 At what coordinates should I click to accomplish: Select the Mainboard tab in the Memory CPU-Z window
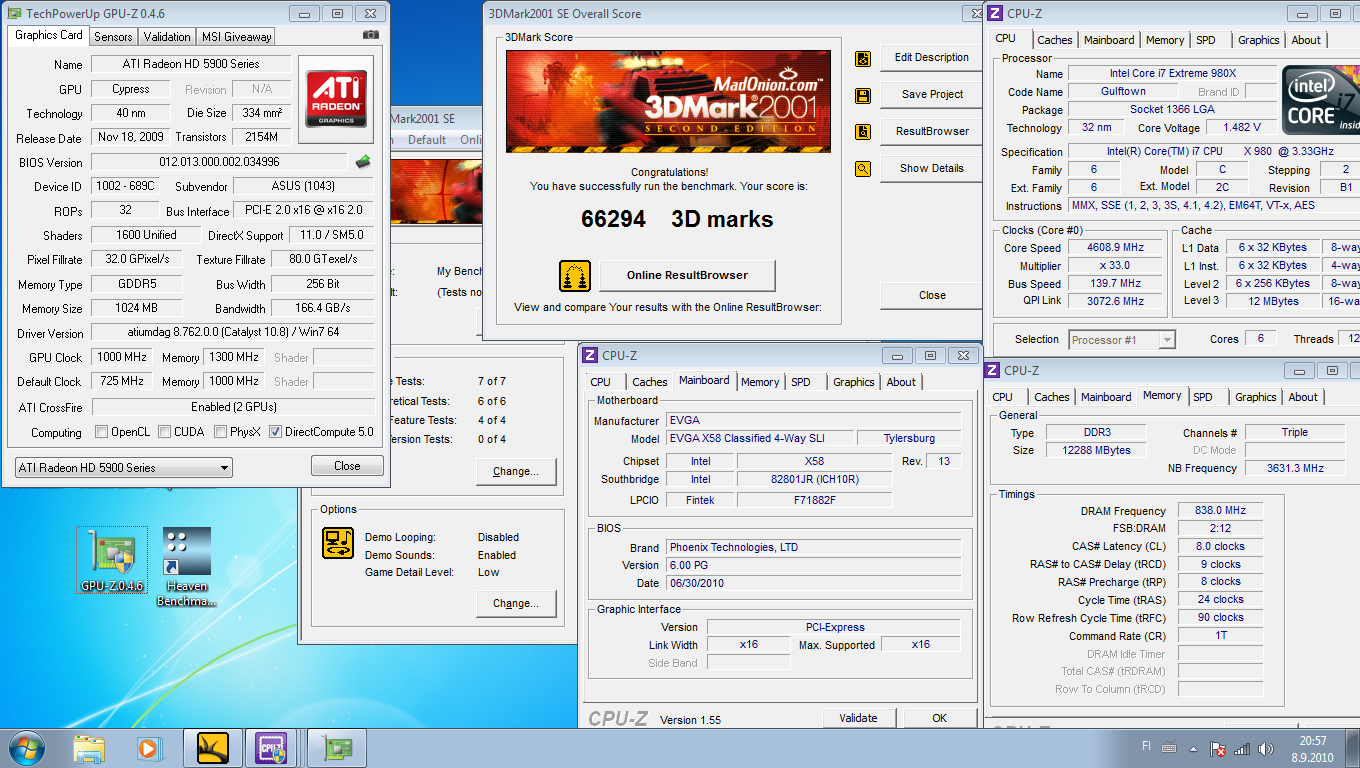coord(1106,397)
